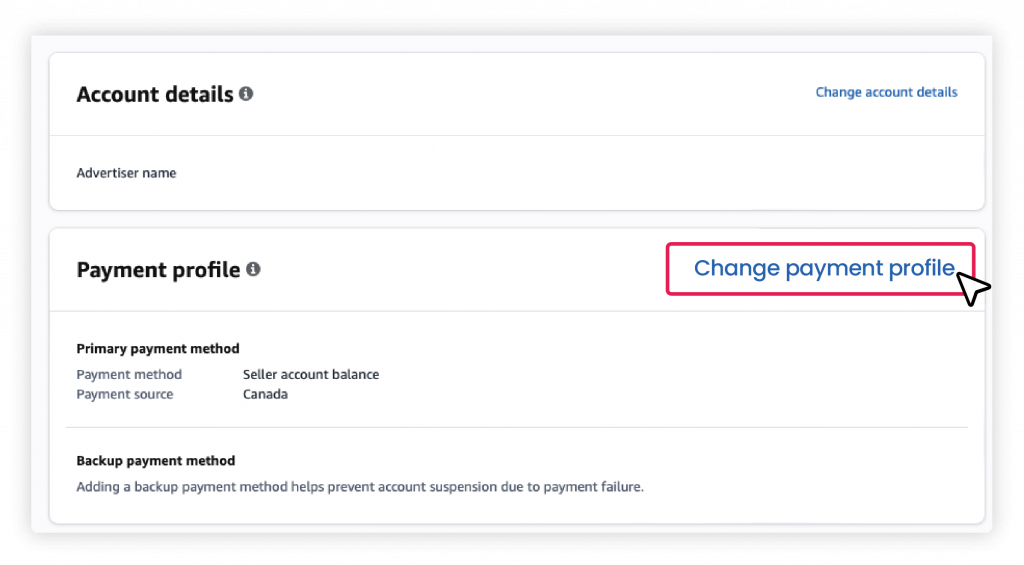Click the info icon beside Account details
Viewport: 1024px width, 565px height.
pyautogui.click(x=246, y=94)
